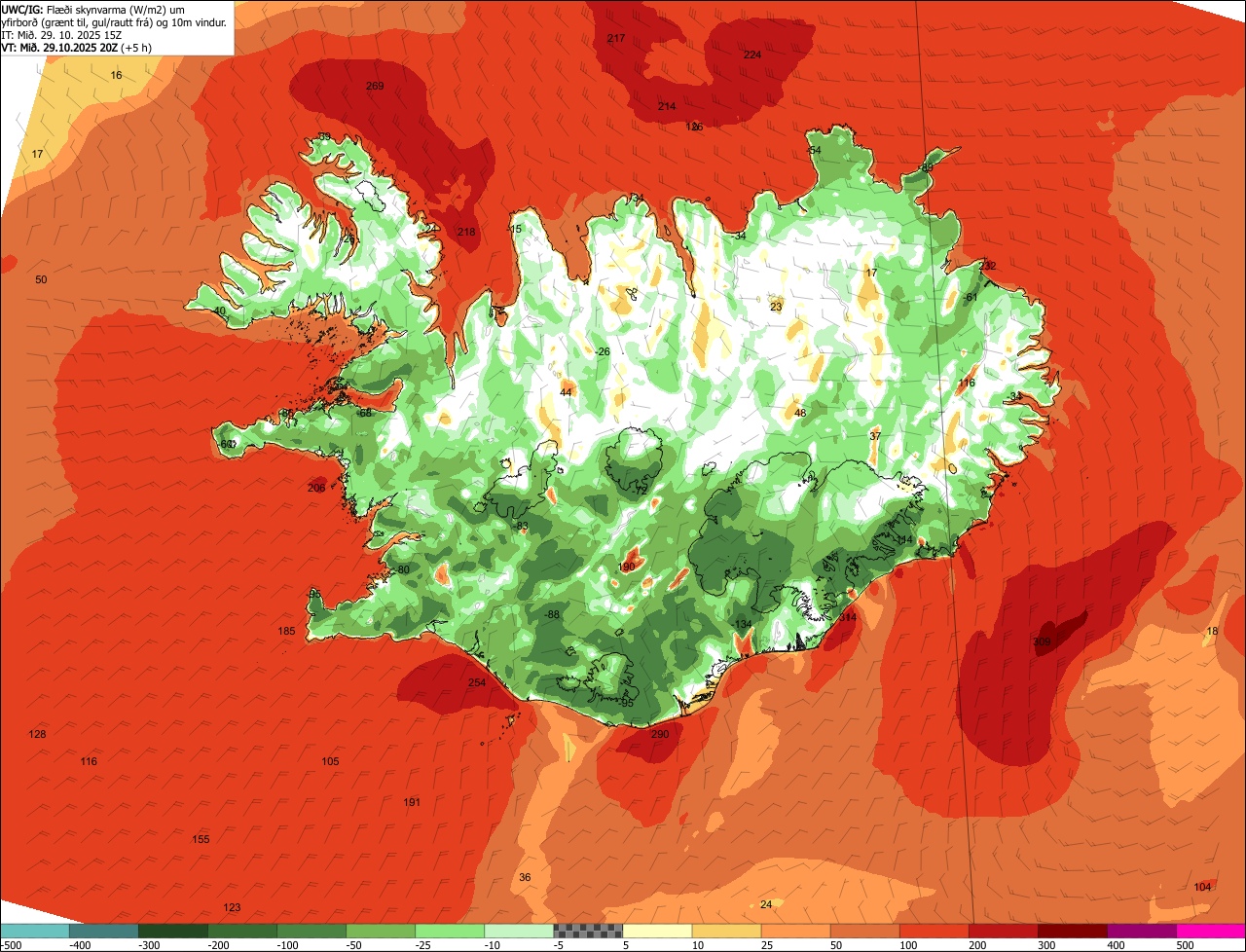Viewport: 1246px width, 952px height.
Task: Select the light orange 25 to 50 legend swatch
Action: tap(795, 931)
